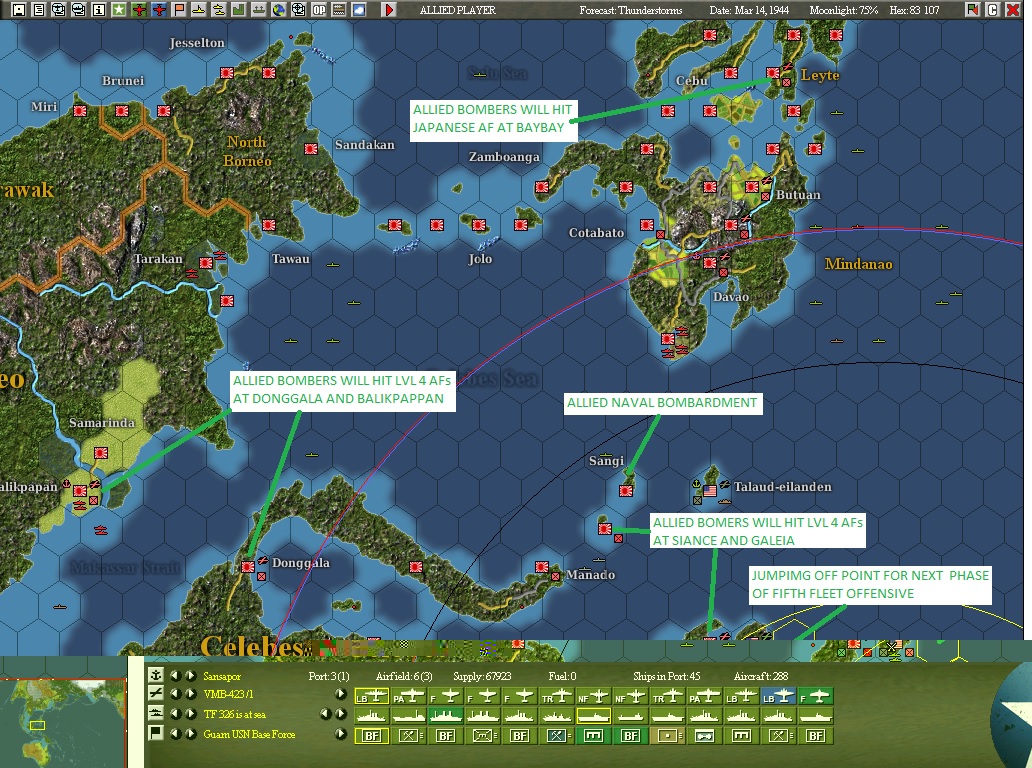Select the yellow-outlined LB bomber unit icon
Viewport: 1032px width, 768px height.
[372, 696]
